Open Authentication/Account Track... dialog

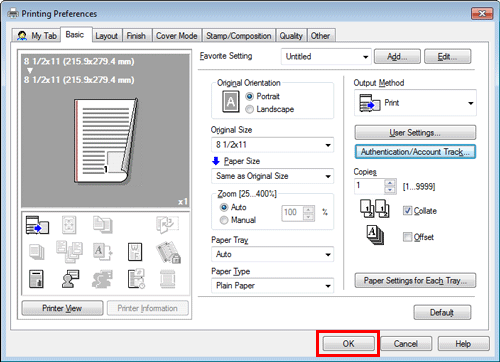point(415,152)
